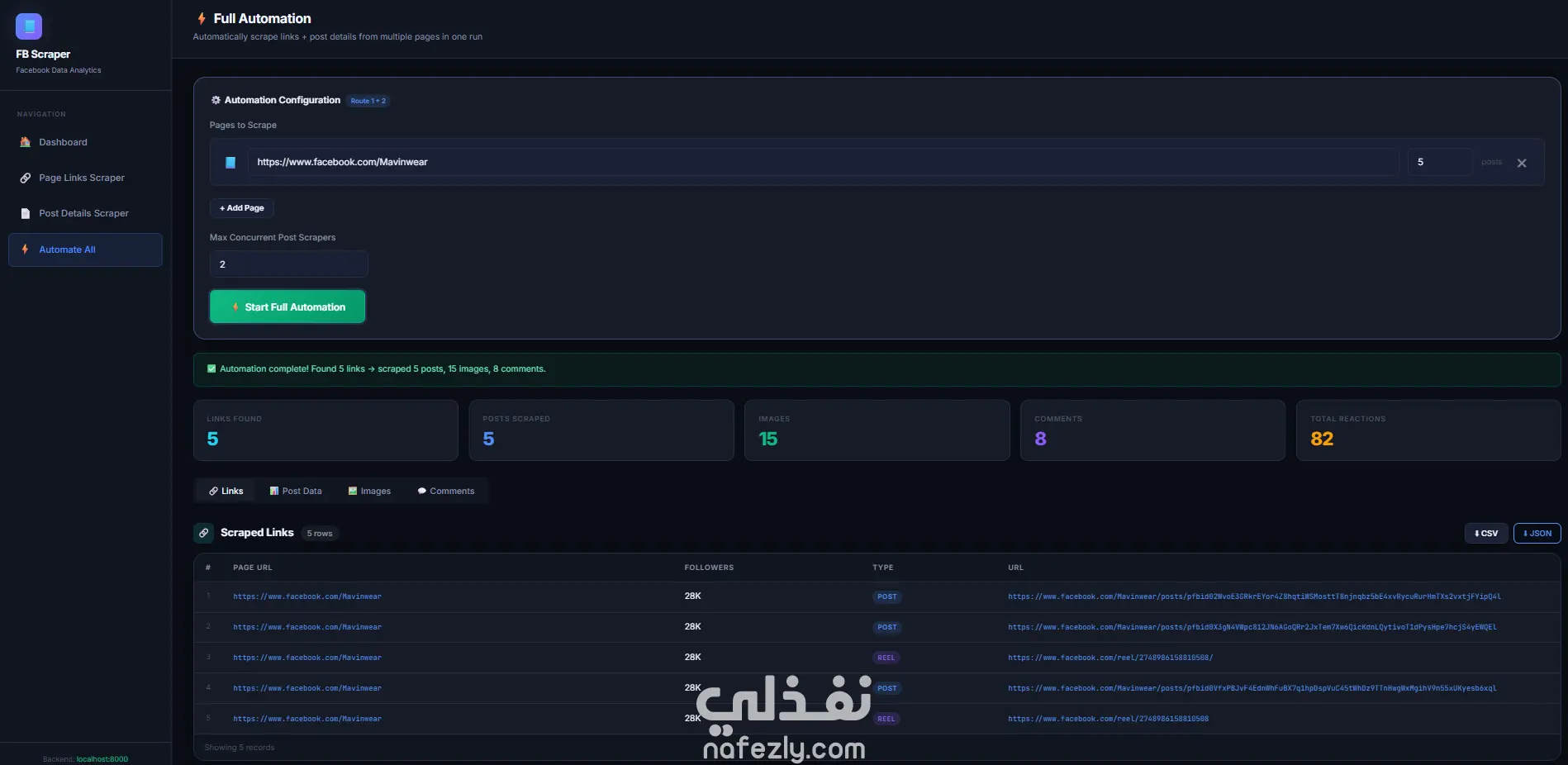Click the FOLLOWERS column header
Viewport: 1568px width, 765px height.
coord(709,568)
